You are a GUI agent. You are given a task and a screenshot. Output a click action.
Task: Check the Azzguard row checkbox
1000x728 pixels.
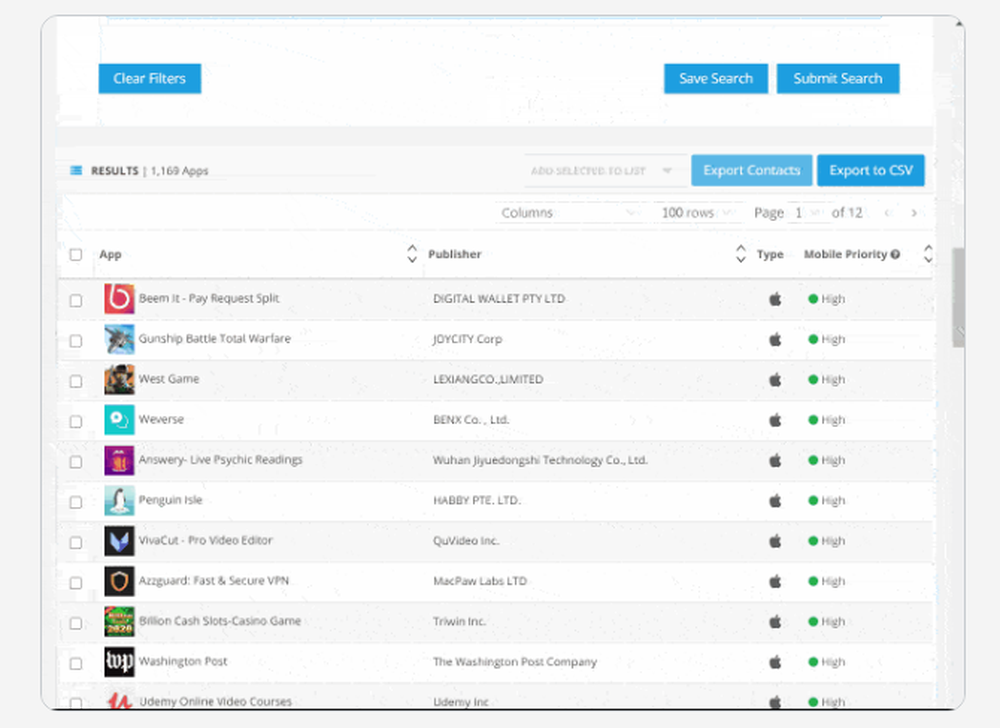pyautogui.click(x=76, y=583)
